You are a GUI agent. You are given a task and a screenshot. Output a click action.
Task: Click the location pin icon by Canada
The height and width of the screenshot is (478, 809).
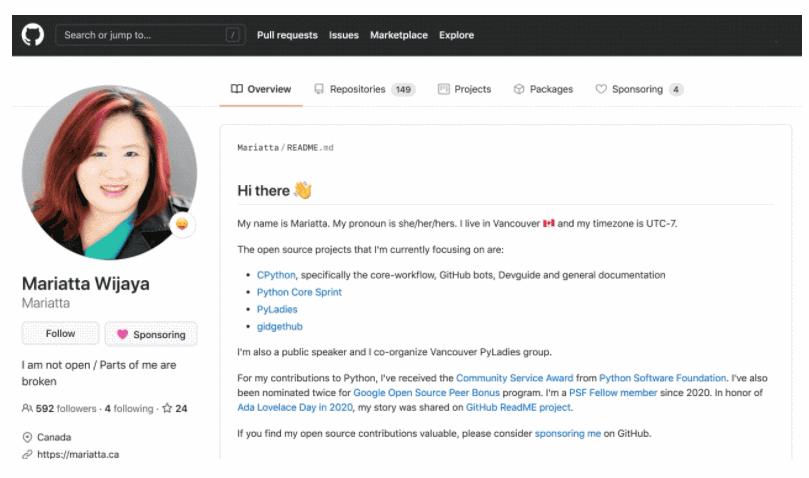coord(27,437)
